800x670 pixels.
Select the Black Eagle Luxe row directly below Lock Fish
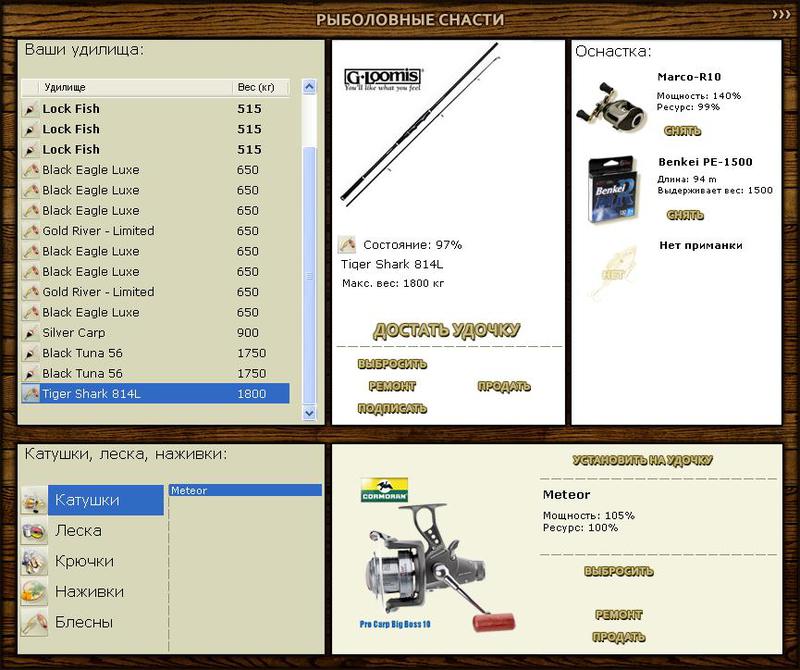(x=155, y=170)
